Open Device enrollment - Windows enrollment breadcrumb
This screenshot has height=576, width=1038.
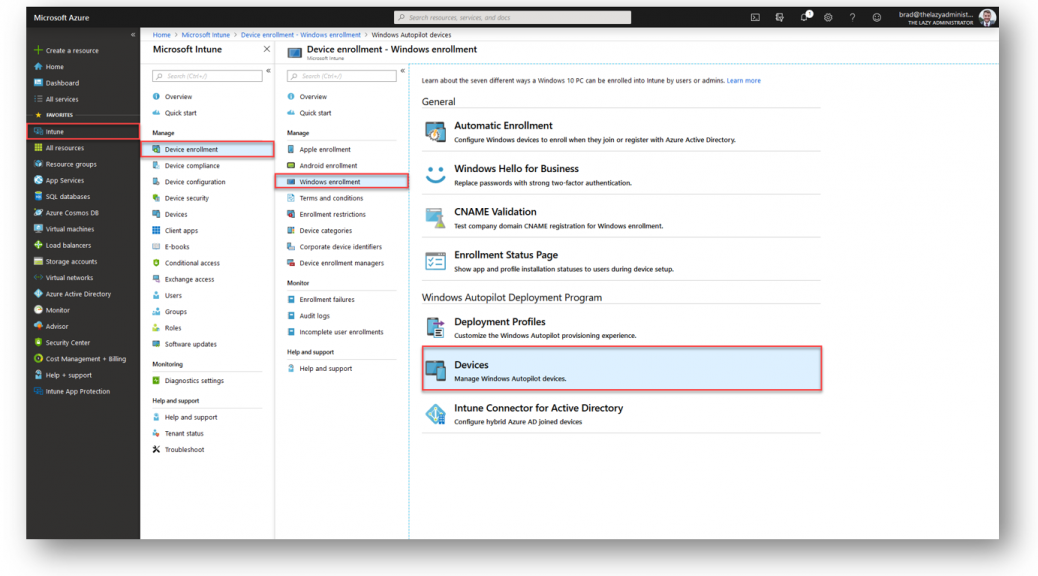pyautogui.click(x=301, y=35)
